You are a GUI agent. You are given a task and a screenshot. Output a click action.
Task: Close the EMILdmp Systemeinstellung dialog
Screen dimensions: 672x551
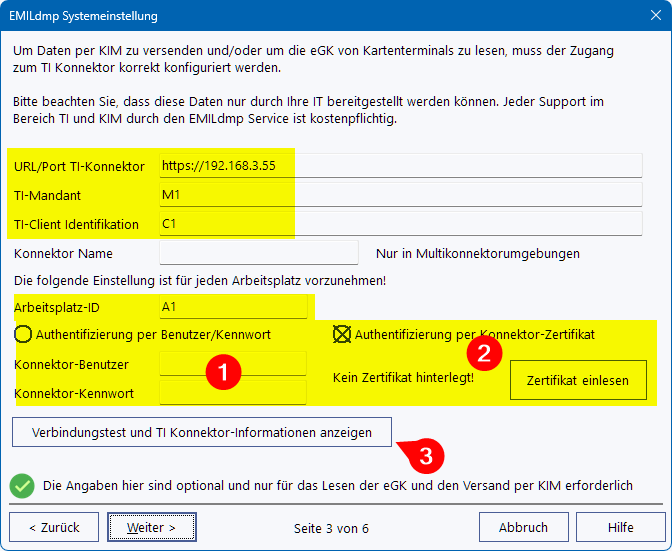pos(650,17)
